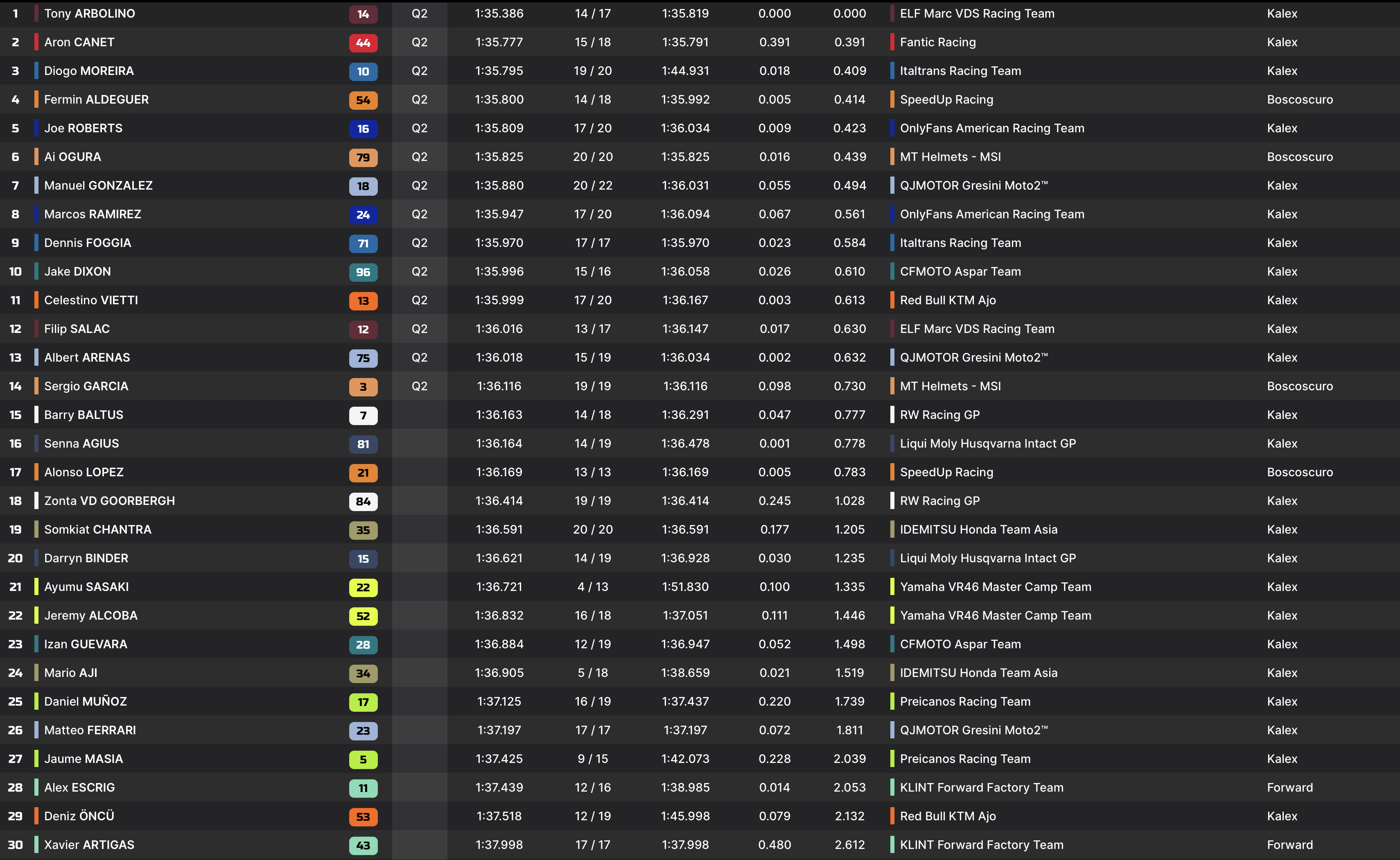Click Jake Dixon's teal 96 badge
The width and height of the screenshot is (1400, 860).
(x=363, y=272)
